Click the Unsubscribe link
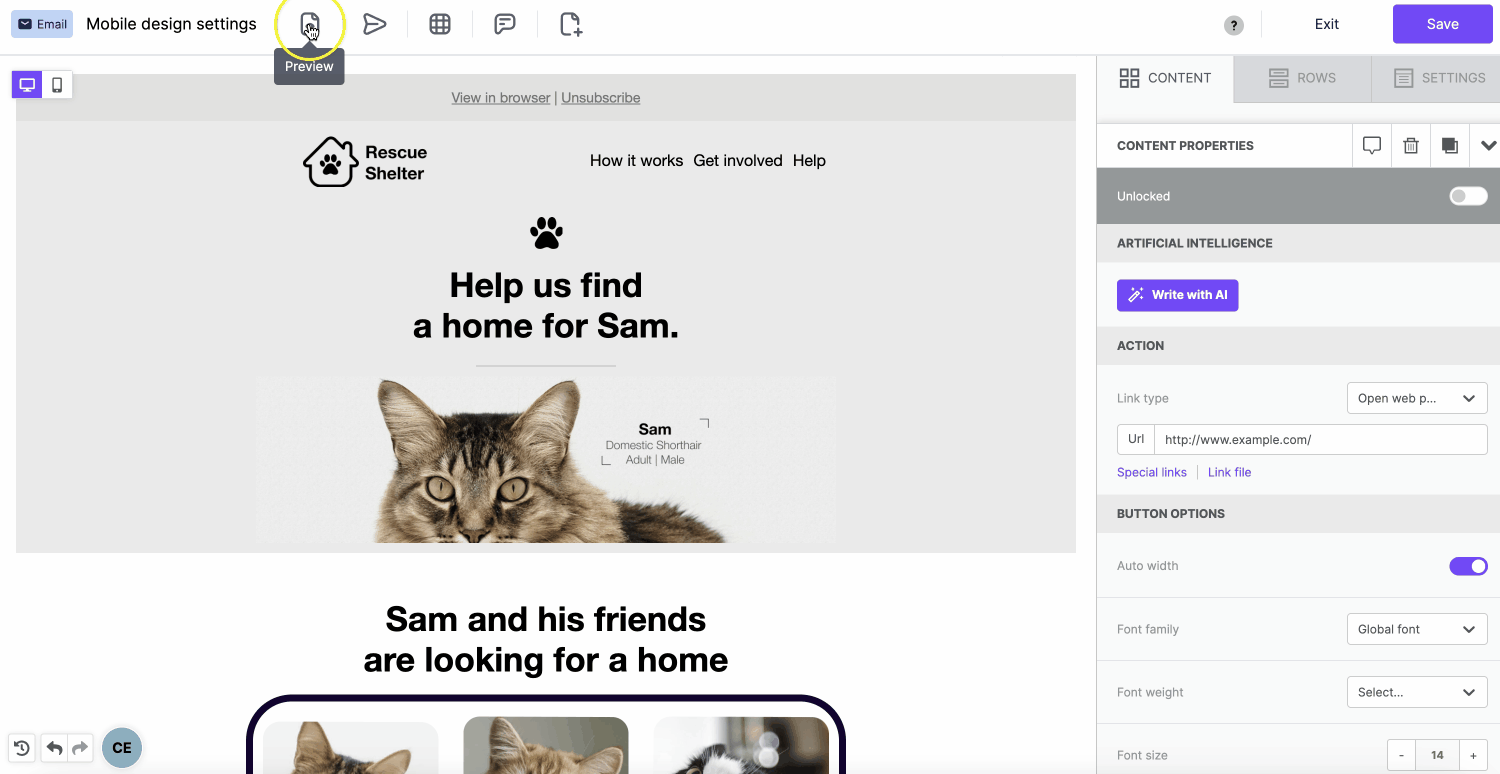Image resolution: width=1500 pixels, height=774 pixels. (601, 98)
